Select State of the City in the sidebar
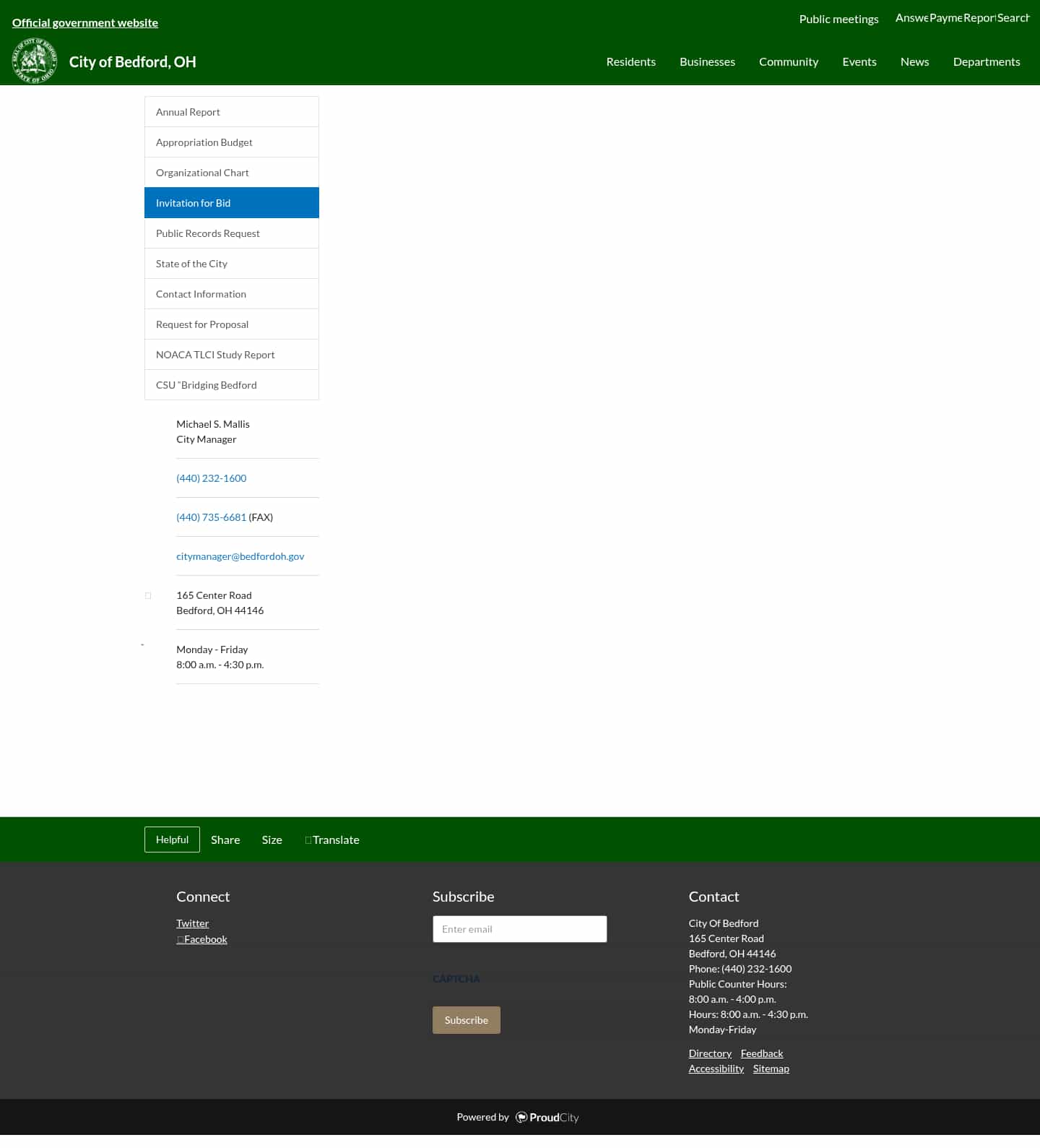 232,264
